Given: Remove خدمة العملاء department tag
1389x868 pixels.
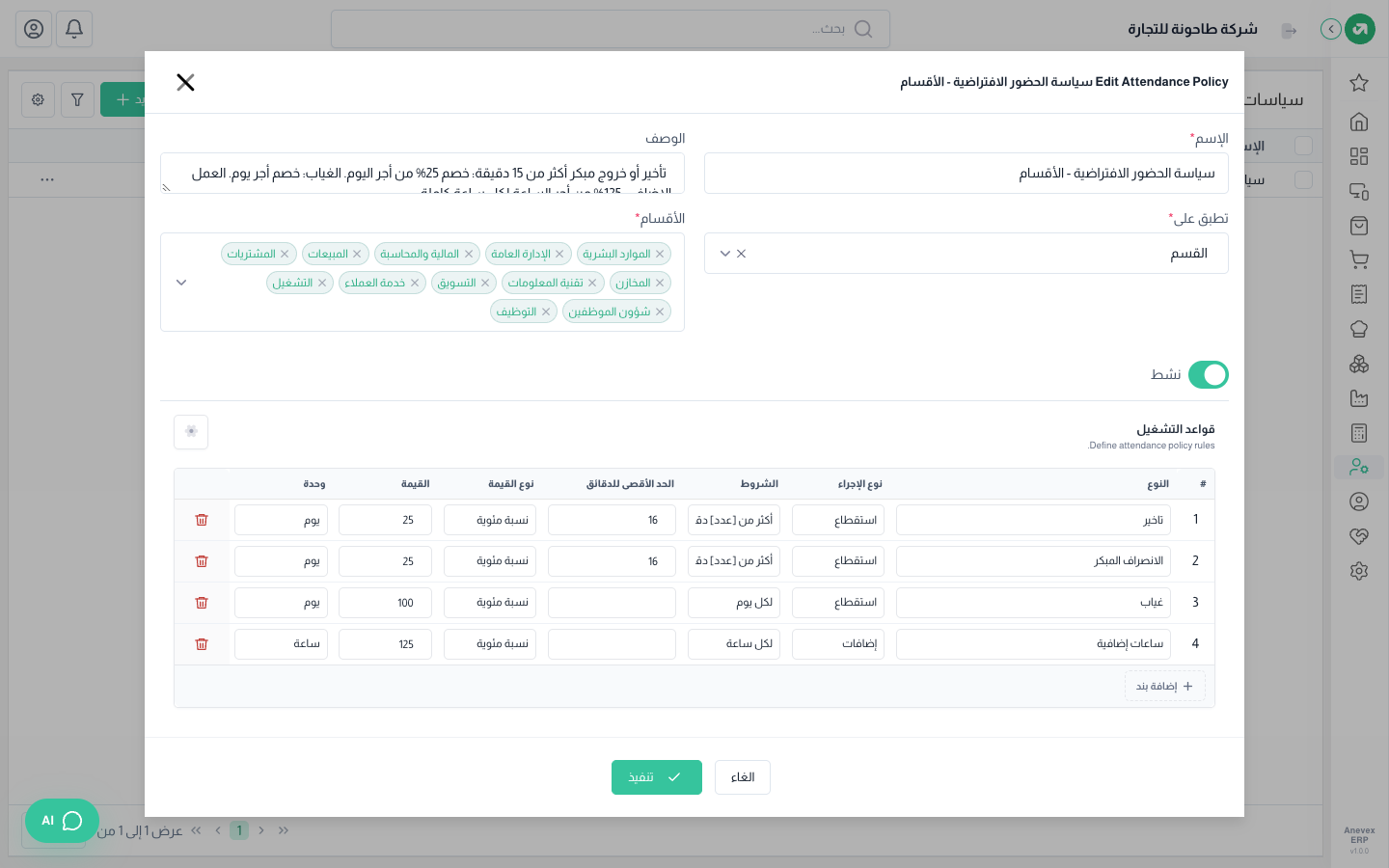Looking at the screenshot, I should (x=415, y=283).
